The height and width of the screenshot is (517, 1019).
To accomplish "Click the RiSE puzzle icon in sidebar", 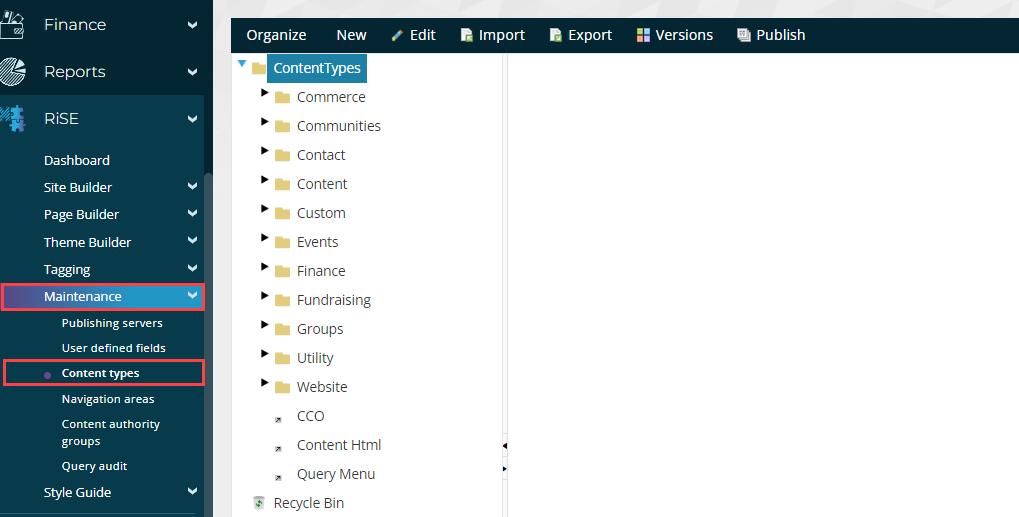I will [13, 119].
